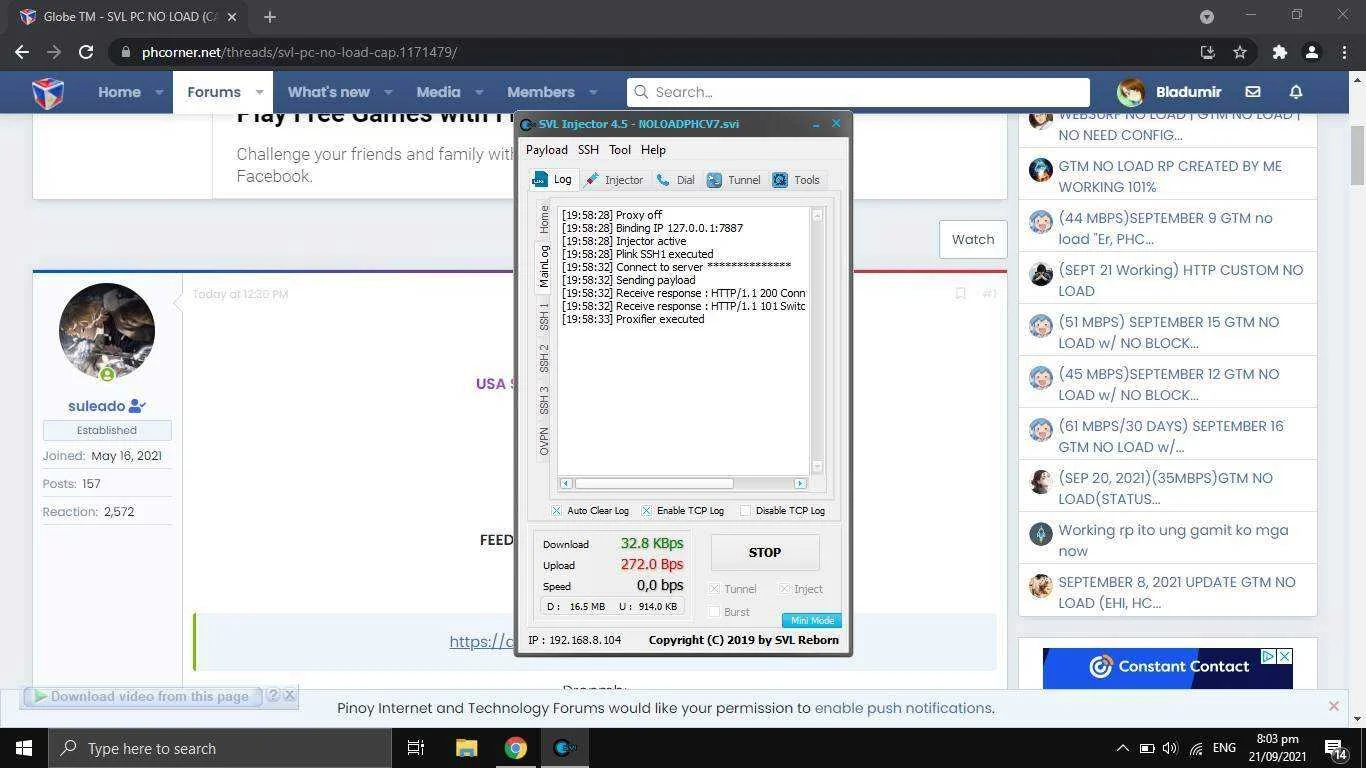Open Task View on the taskbar
This screenshot has height=768, width=1366.
tap(416, 748)
